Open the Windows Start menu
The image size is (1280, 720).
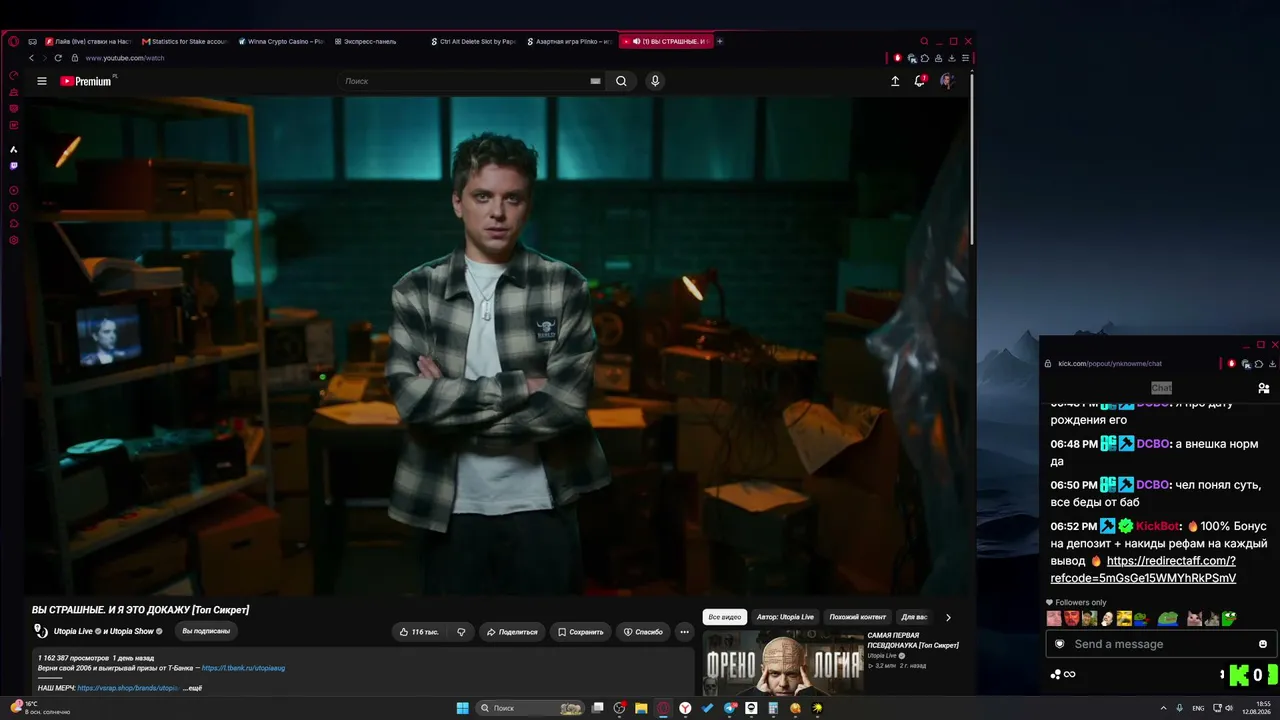pyautogui.click(x=463, y=708)
